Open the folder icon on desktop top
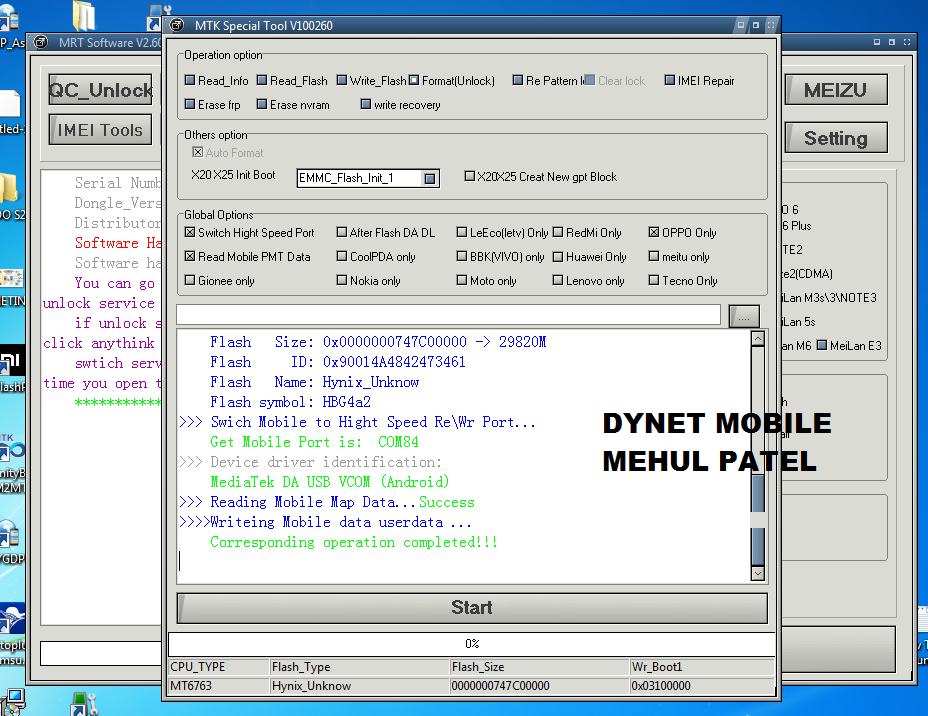 click(83, 14)
